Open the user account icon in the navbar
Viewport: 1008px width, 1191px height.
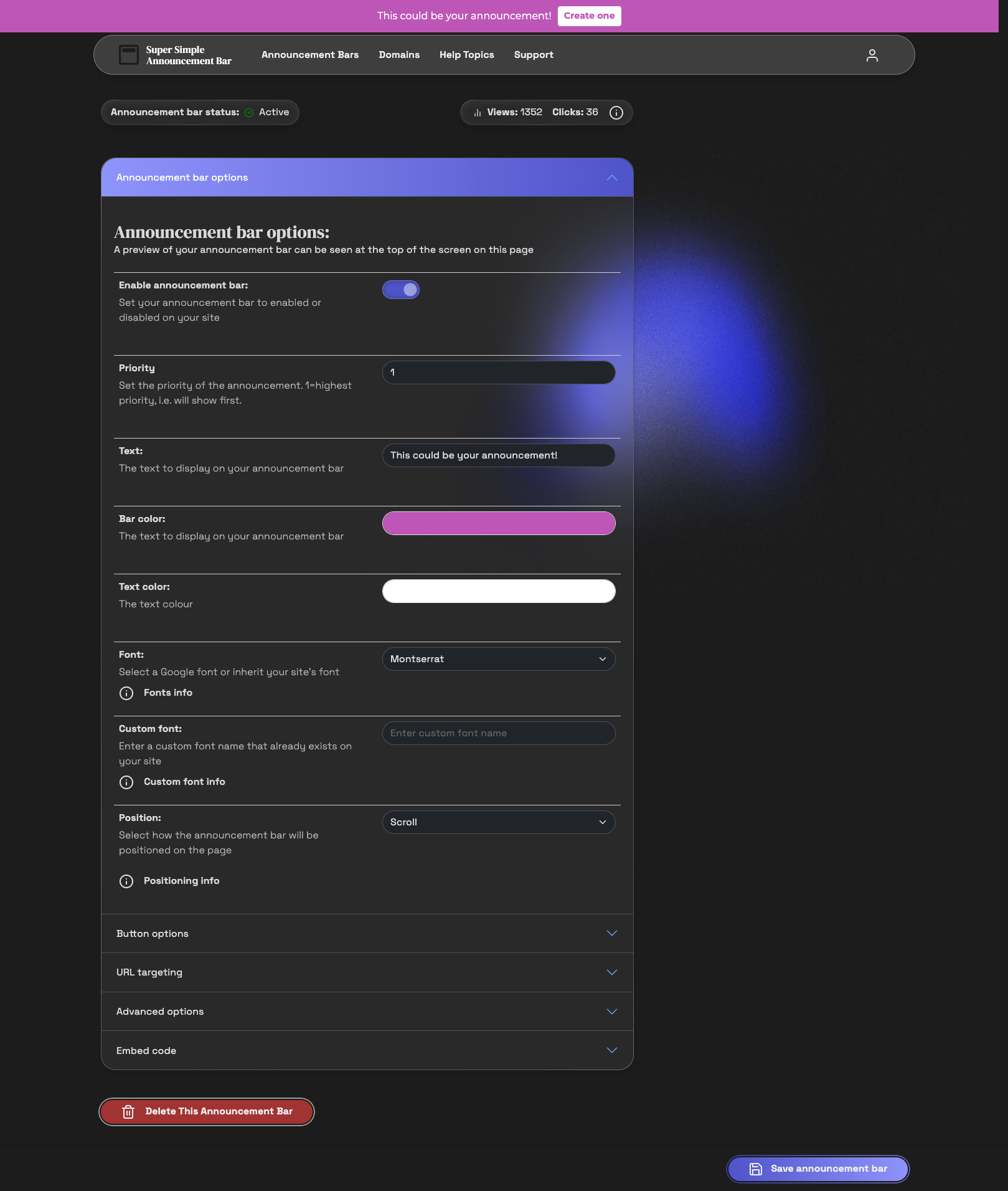[x=872, y=55]
